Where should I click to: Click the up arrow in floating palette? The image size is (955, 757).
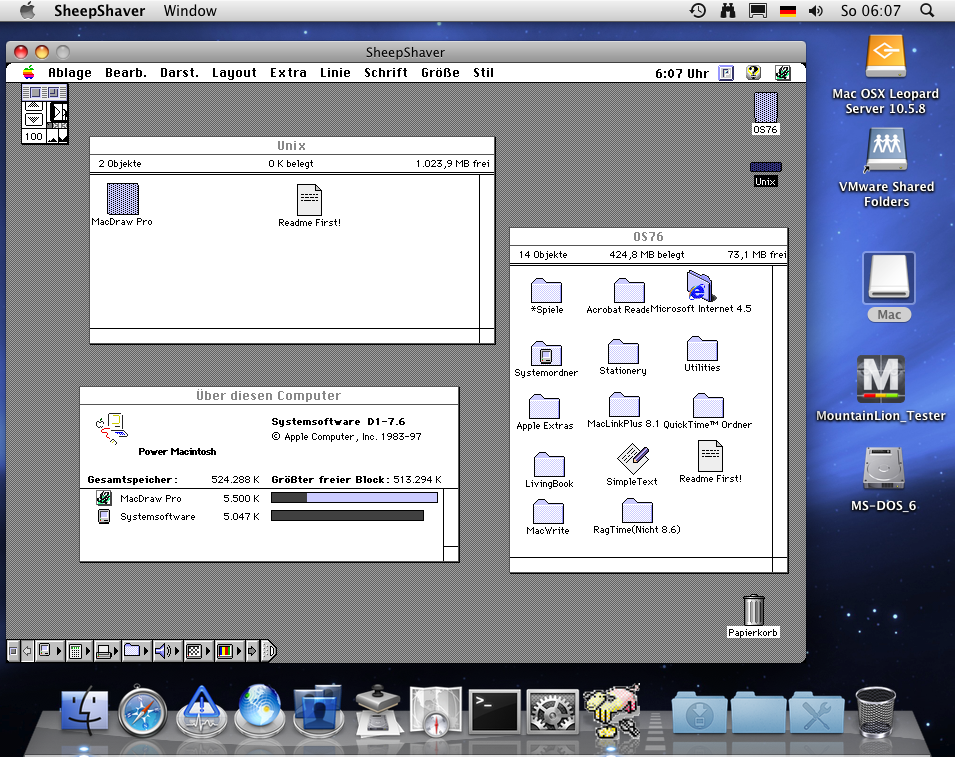point(34,107)
